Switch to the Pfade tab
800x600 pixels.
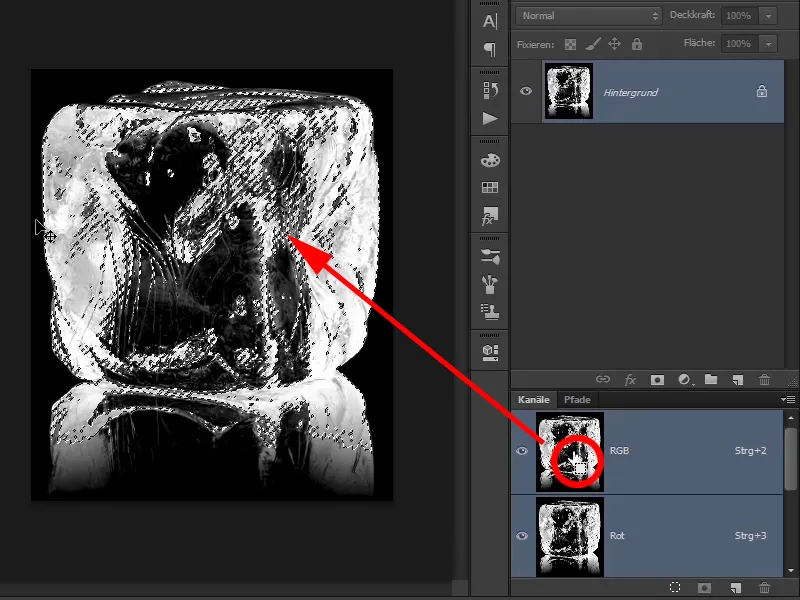tap(577, 399)
